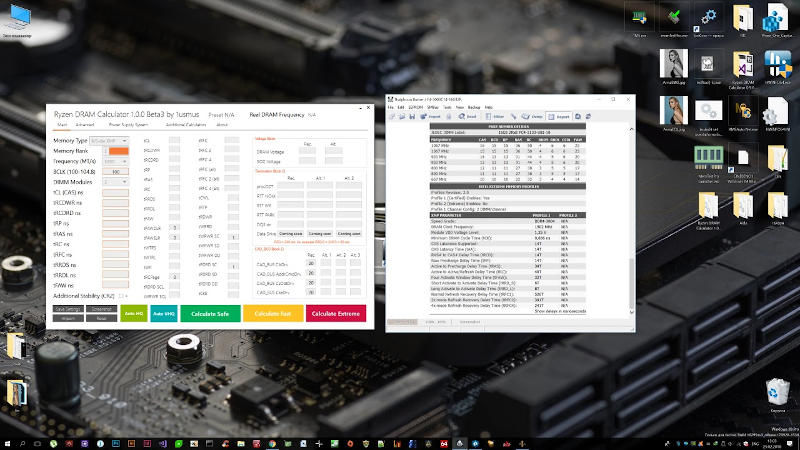Screen dimensions: 800x450
Task: Click the icon right after Report in toolbar
Action: tap(578, 117)
